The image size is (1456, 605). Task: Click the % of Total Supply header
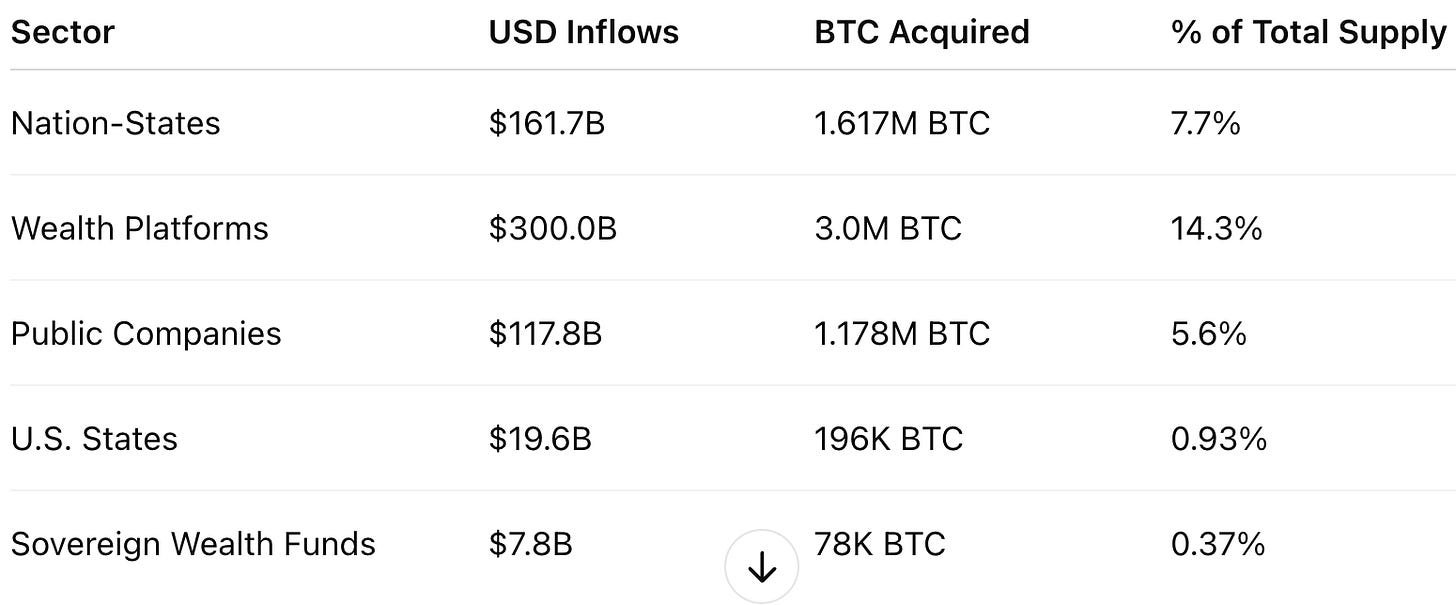click(x=1309, y=32)
